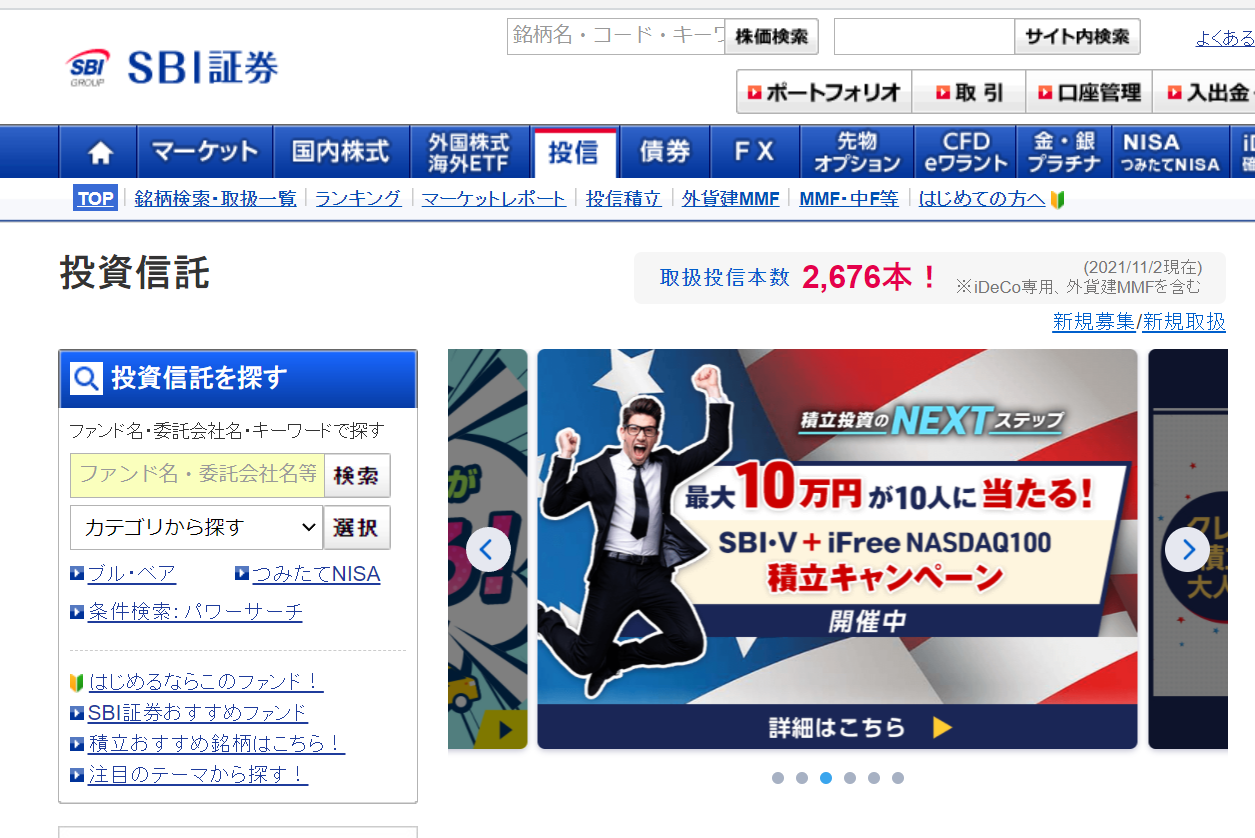
Task: Click the 検索 button for fund search
Action: pyautogui.click(x=357, y=475)
